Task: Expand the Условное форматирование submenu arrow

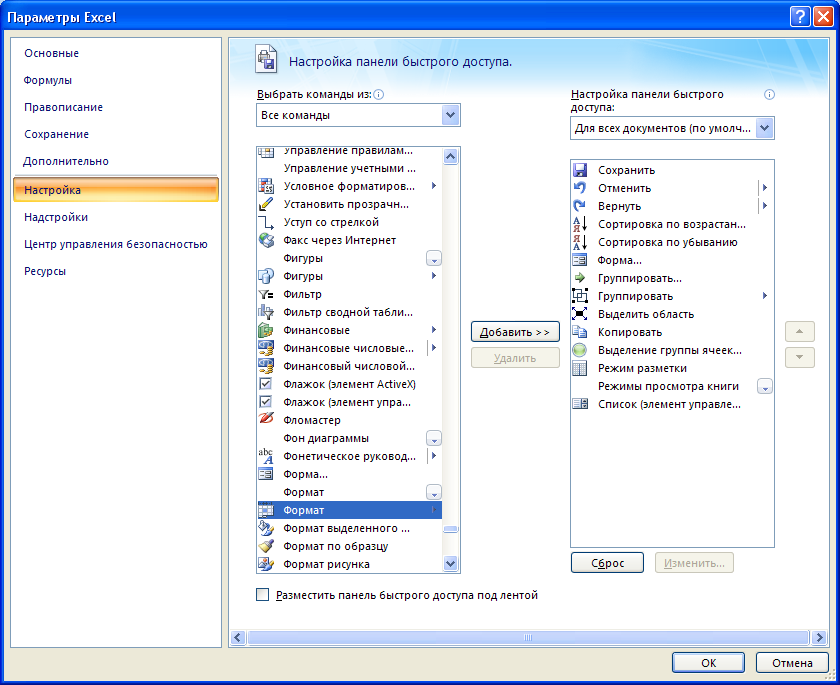Action: 434,186
